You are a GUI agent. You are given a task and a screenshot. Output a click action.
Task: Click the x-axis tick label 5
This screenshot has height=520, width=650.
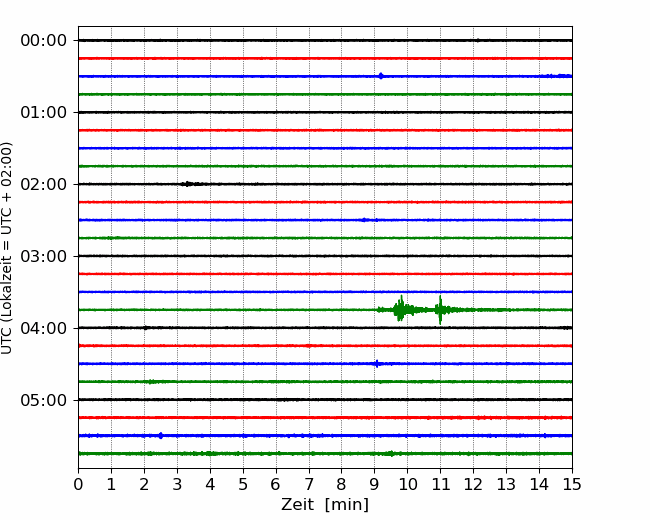[x=243, y=484]
